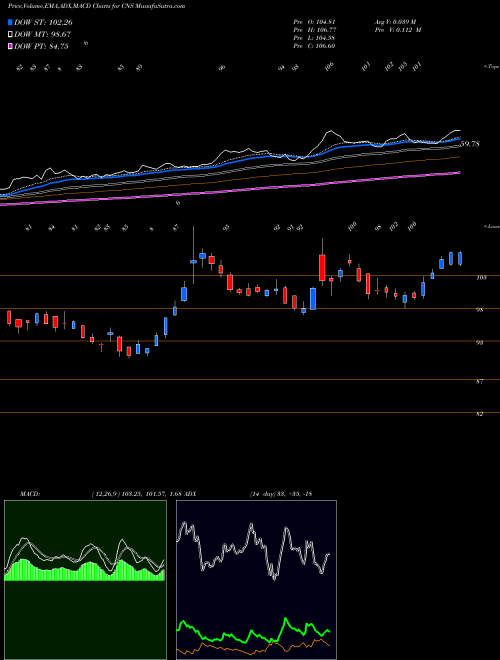Open the green MACD histogram panel
Viewport: 500px width, 660px height.
pyautogui.click(x=85, y=580)
